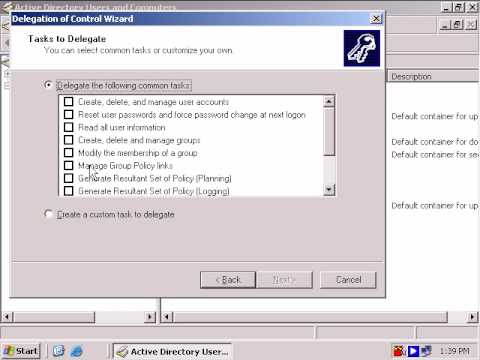Image resolution: width=480 pixels, height=360 pixels.
Task: Click the Internet Explorer quick launch icon
Action: click(77, 351)
